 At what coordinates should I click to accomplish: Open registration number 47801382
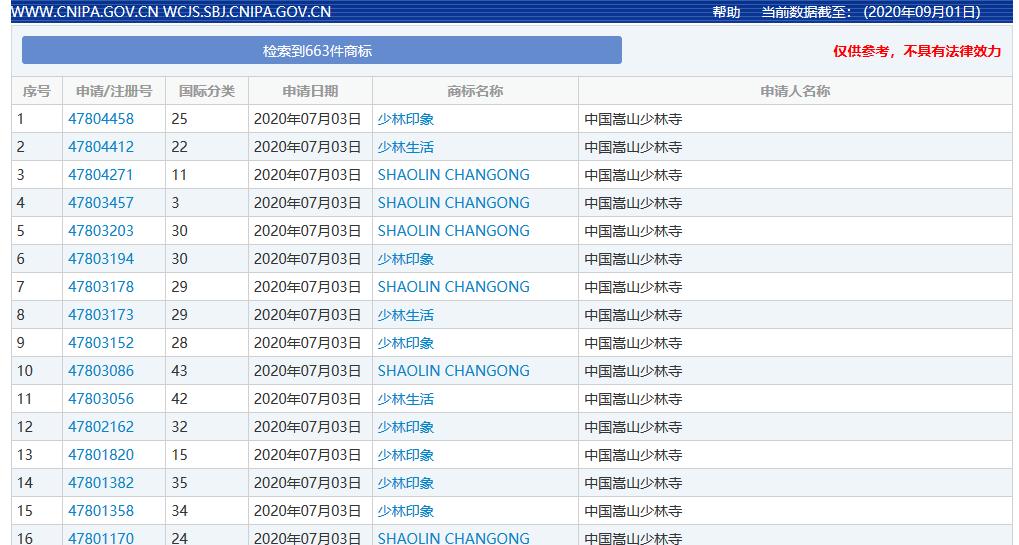101,482
